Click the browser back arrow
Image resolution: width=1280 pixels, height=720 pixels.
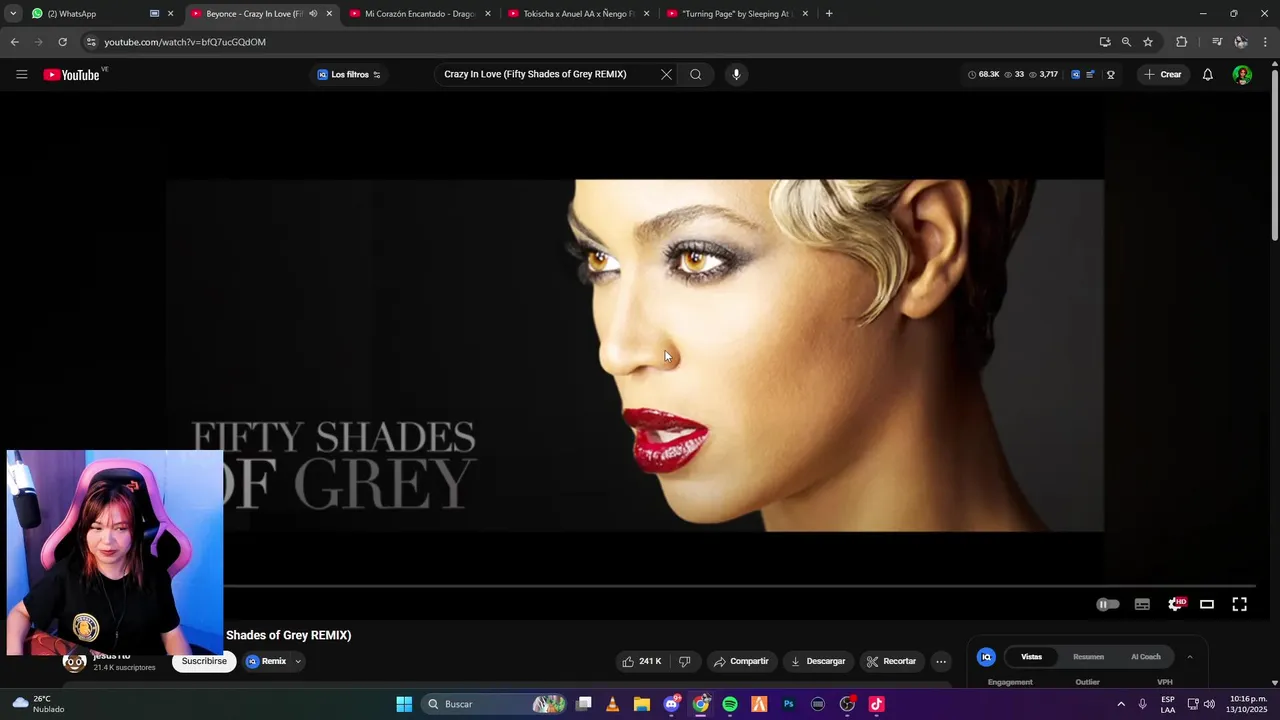coord(14,42)
